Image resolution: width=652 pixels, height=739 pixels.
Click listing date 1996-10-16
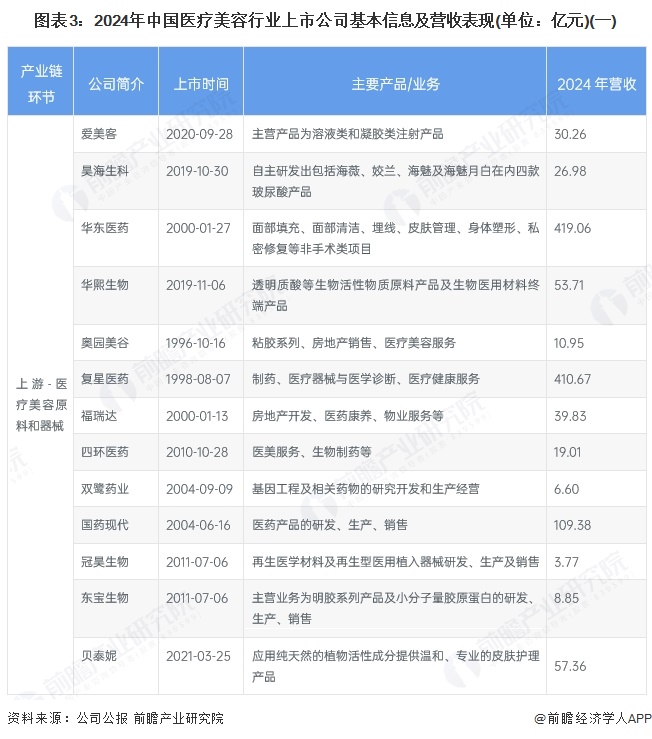[x=196, y=343]
